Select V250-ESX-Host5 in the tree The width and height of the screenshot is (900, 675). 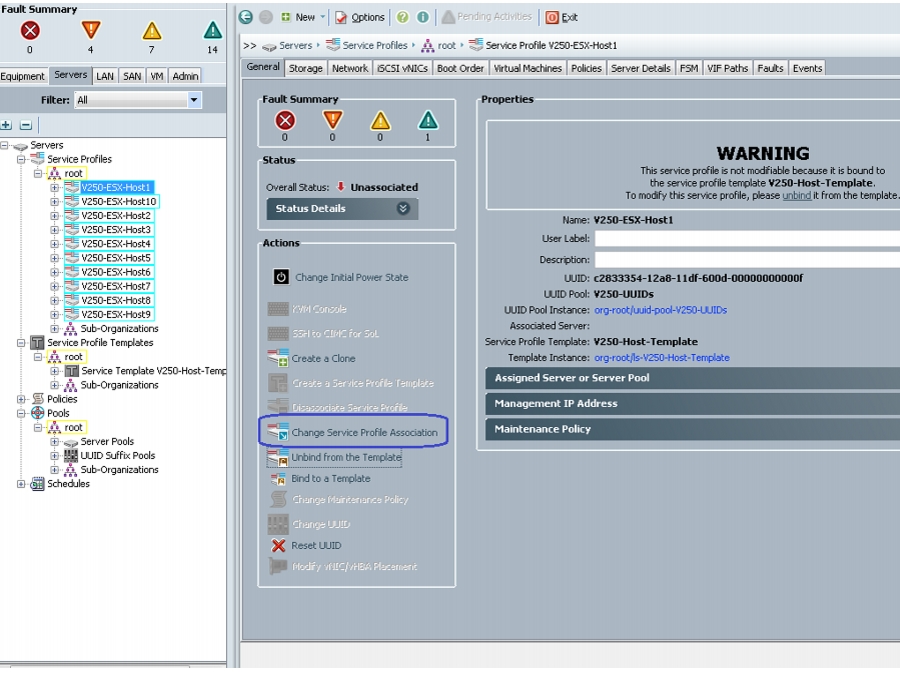tap(116, 258)
